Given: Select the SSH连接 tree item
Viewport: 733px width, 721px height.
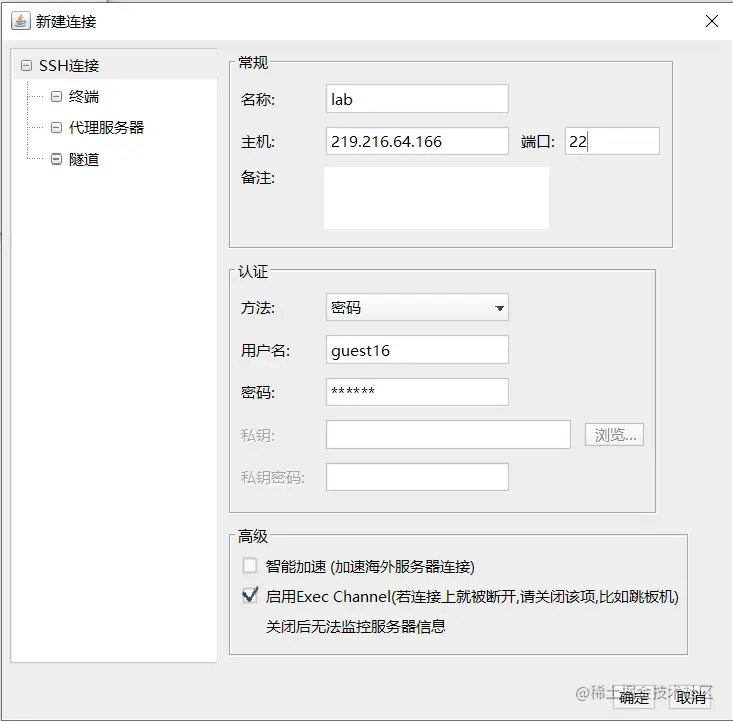Looking at the screenshot, I should click(69, 65).
